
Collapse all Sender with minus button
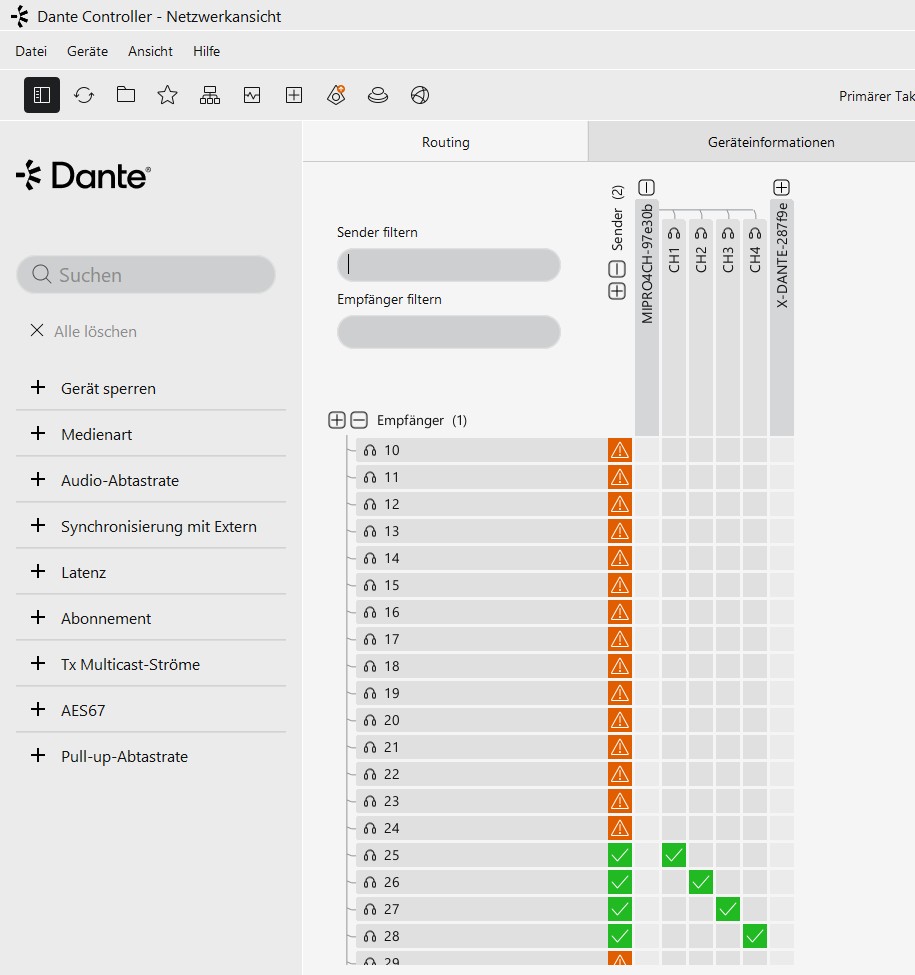(617, 269)
